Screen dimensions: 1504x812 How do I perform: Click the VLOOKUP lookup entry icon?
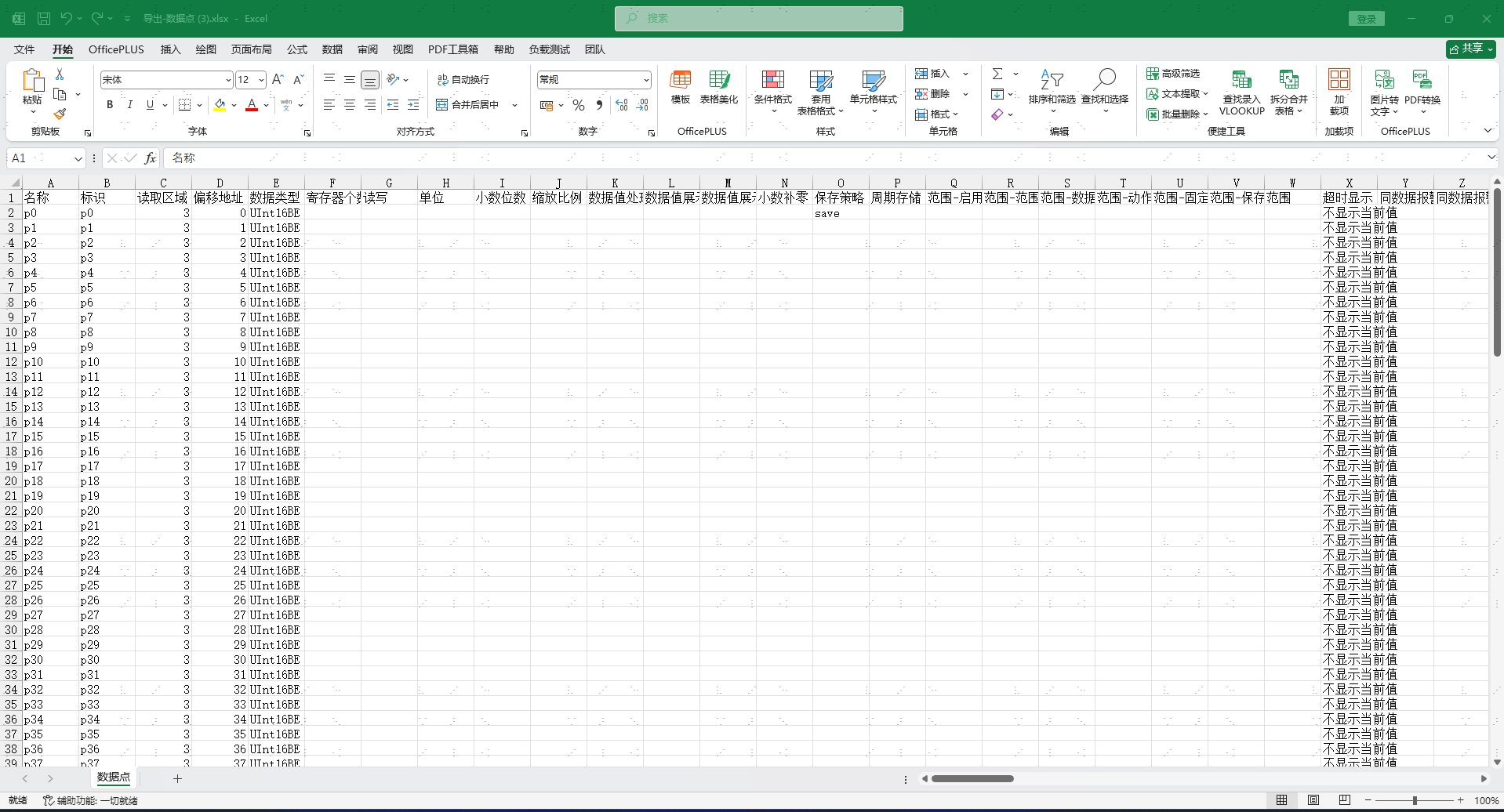[x=1241, y=80]
